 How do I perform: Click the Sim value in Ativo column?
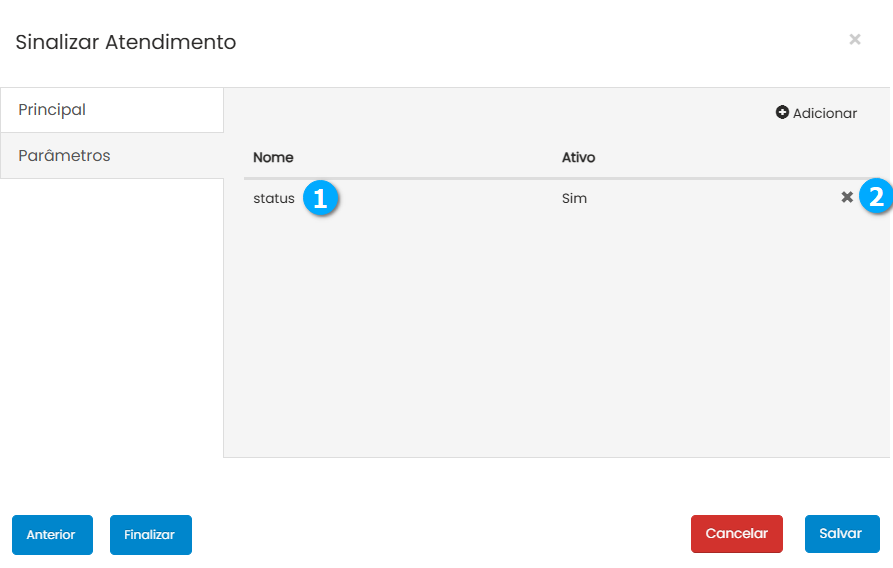pos(574,199)
